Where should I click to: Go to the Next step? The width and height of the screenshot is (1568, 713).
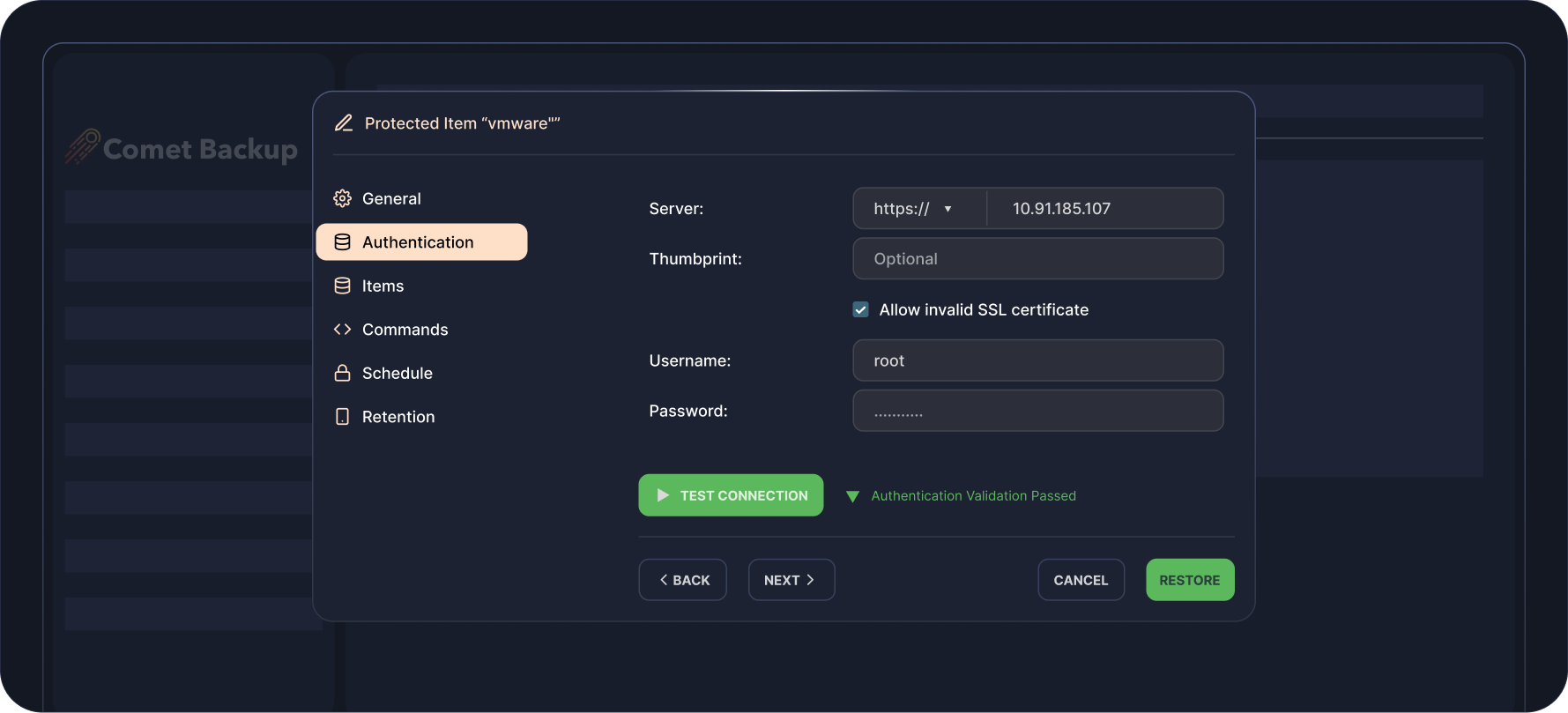[x=791, y=580]
